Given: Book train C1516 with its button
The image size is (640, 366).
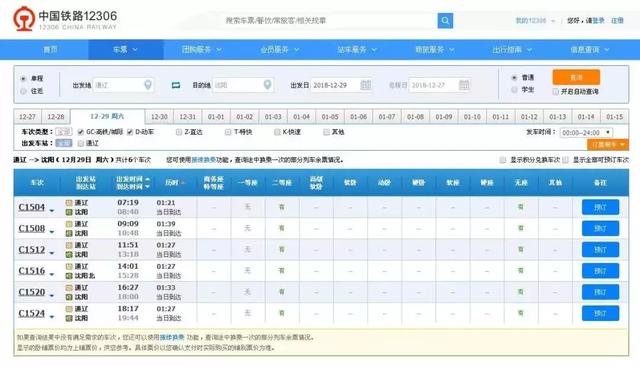Looking at the screenshot, I should pyautogui.click(x=600, y=271).
